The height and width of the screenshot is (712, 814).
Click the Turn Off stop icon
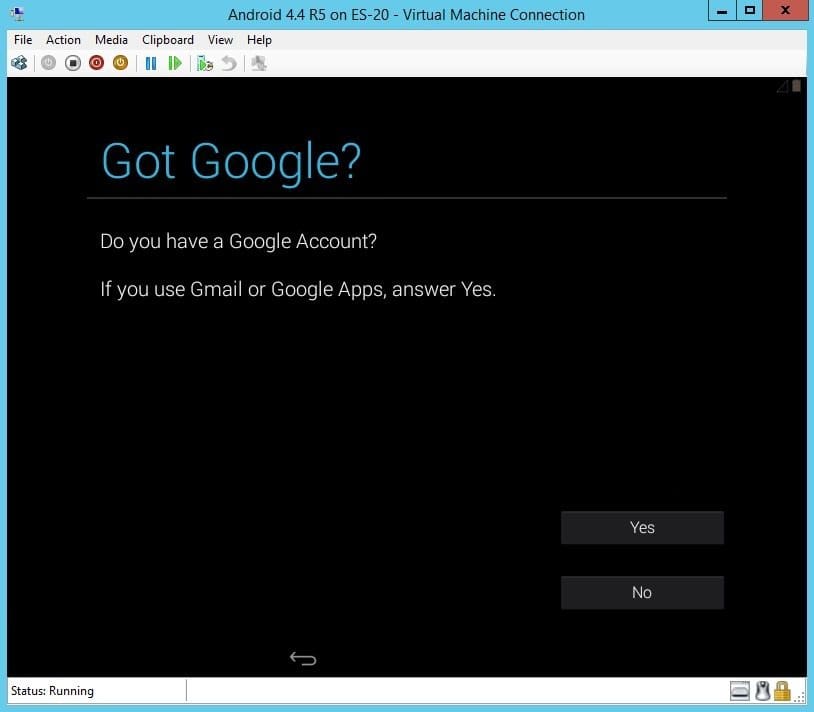(73, 63)
